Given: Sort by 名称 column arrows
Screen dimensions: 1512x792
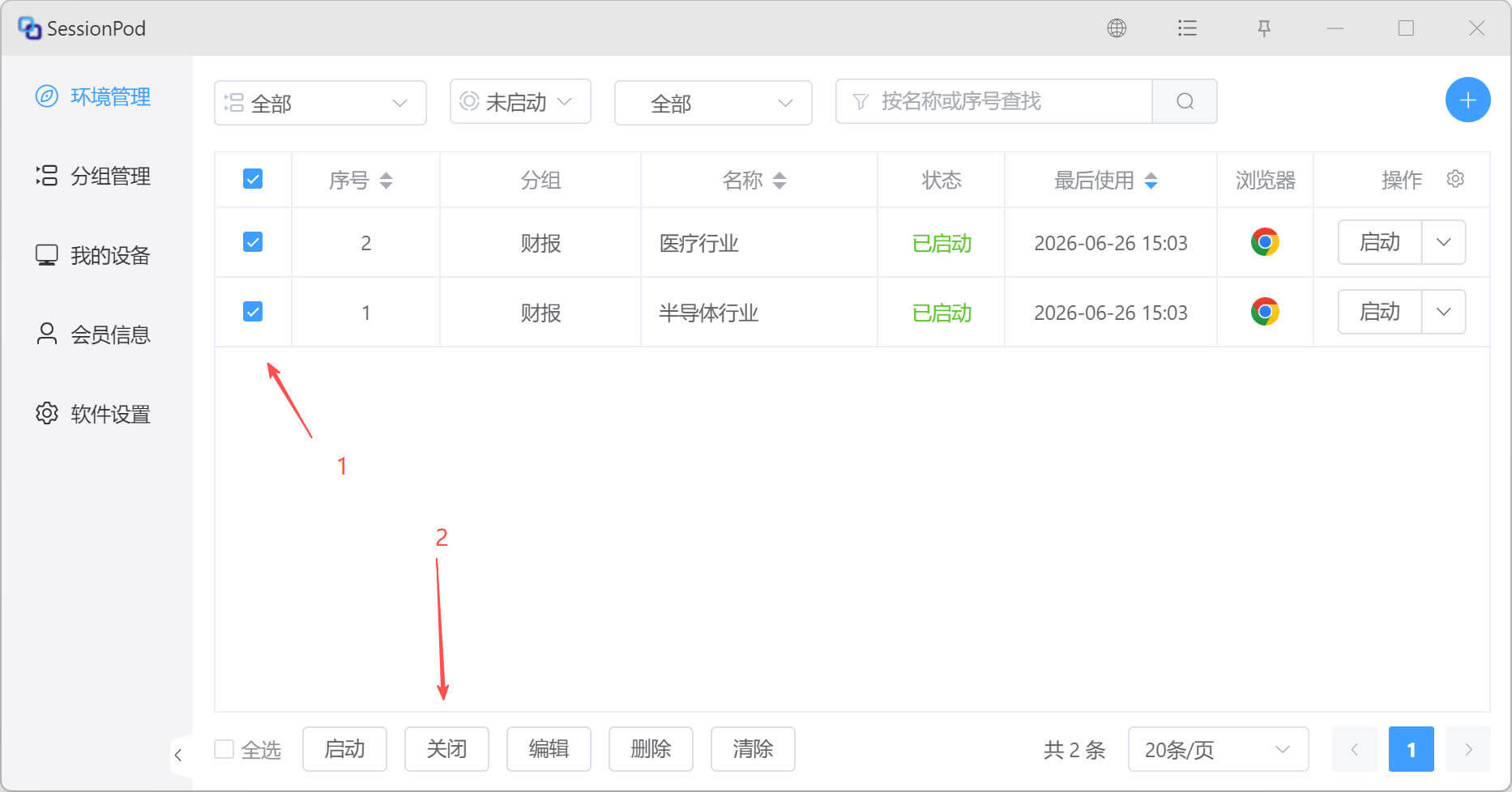Looking at the screenshot, I should 779,180.
